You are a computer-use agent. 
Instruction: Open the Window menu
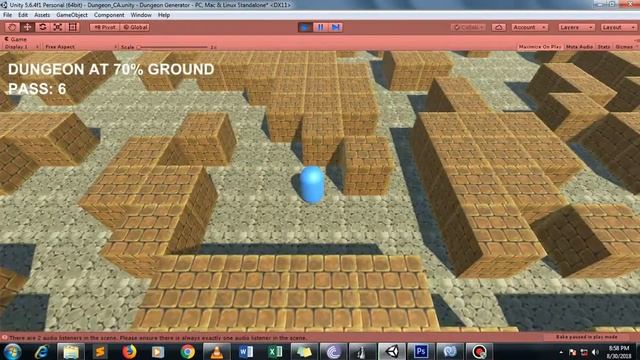tap(141, 15)
